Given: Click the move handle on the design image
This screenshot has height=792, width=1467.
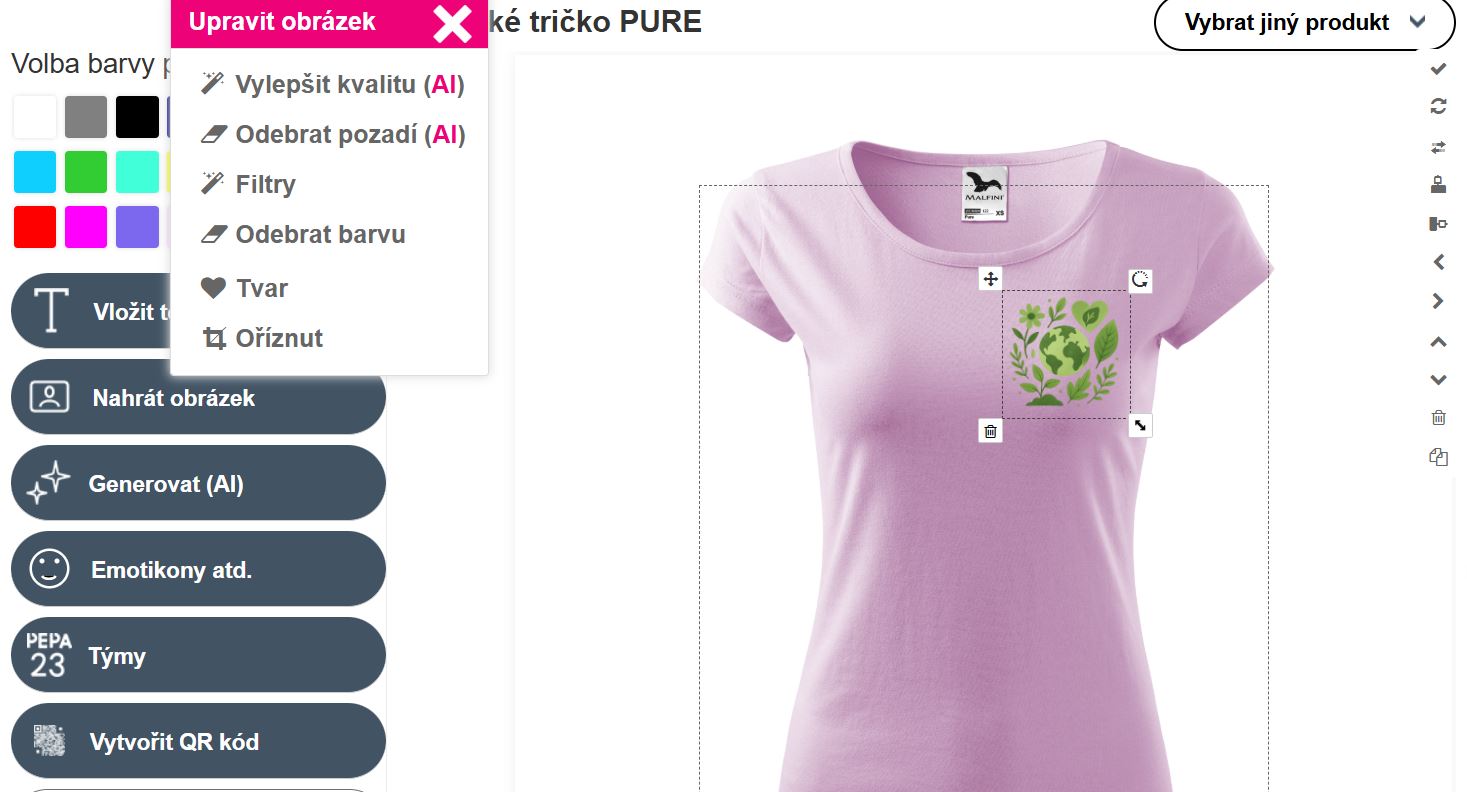Looking at the screenshot, I should (990, 279).
